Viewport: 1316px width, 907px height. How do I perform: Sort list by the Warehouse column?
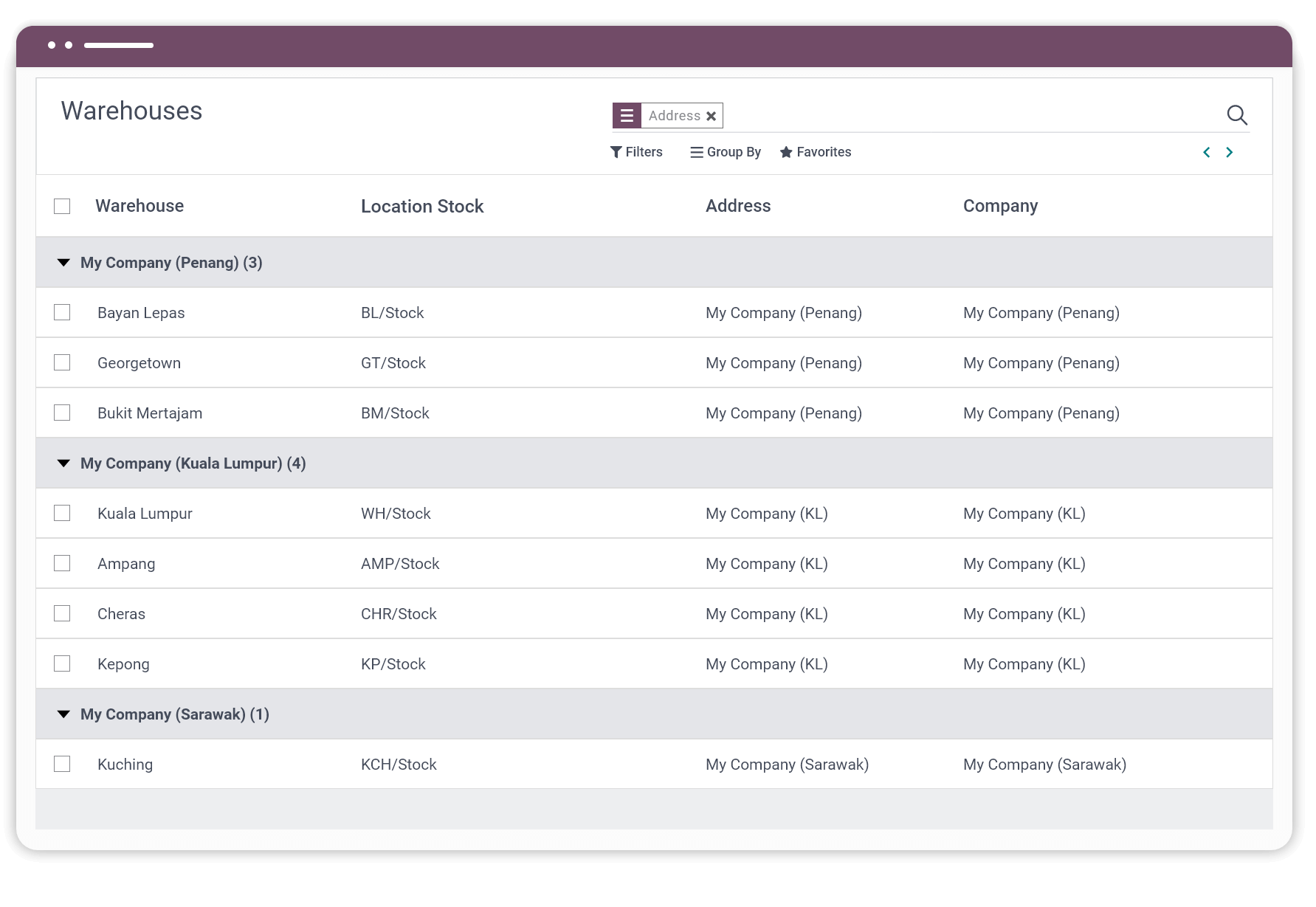(x=139, y=206)
